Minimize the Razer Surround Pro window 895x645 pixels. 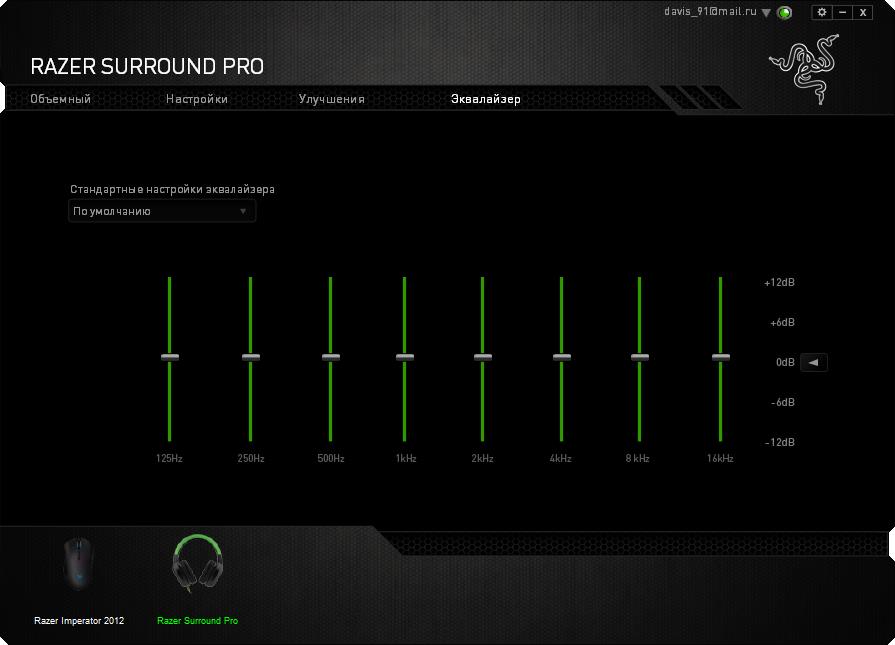pyautogui.click(x=842, y=12)
